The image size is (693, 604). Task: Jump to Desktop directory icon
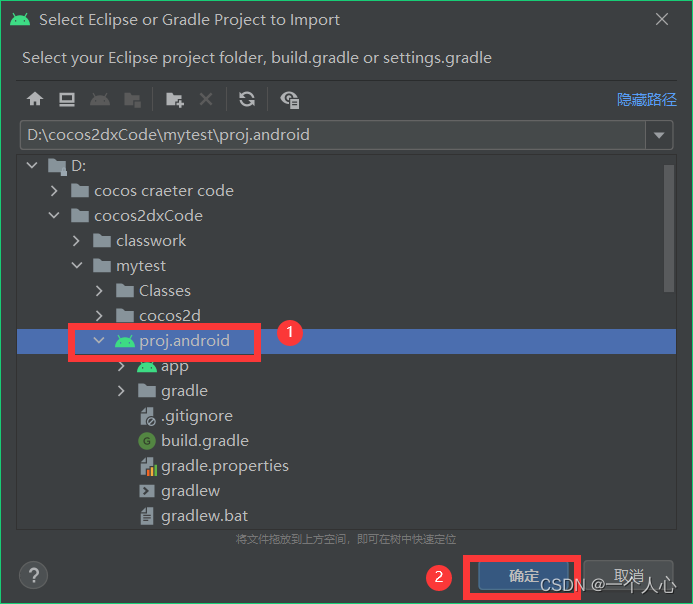pyautogui.click(x=67, y=99)
